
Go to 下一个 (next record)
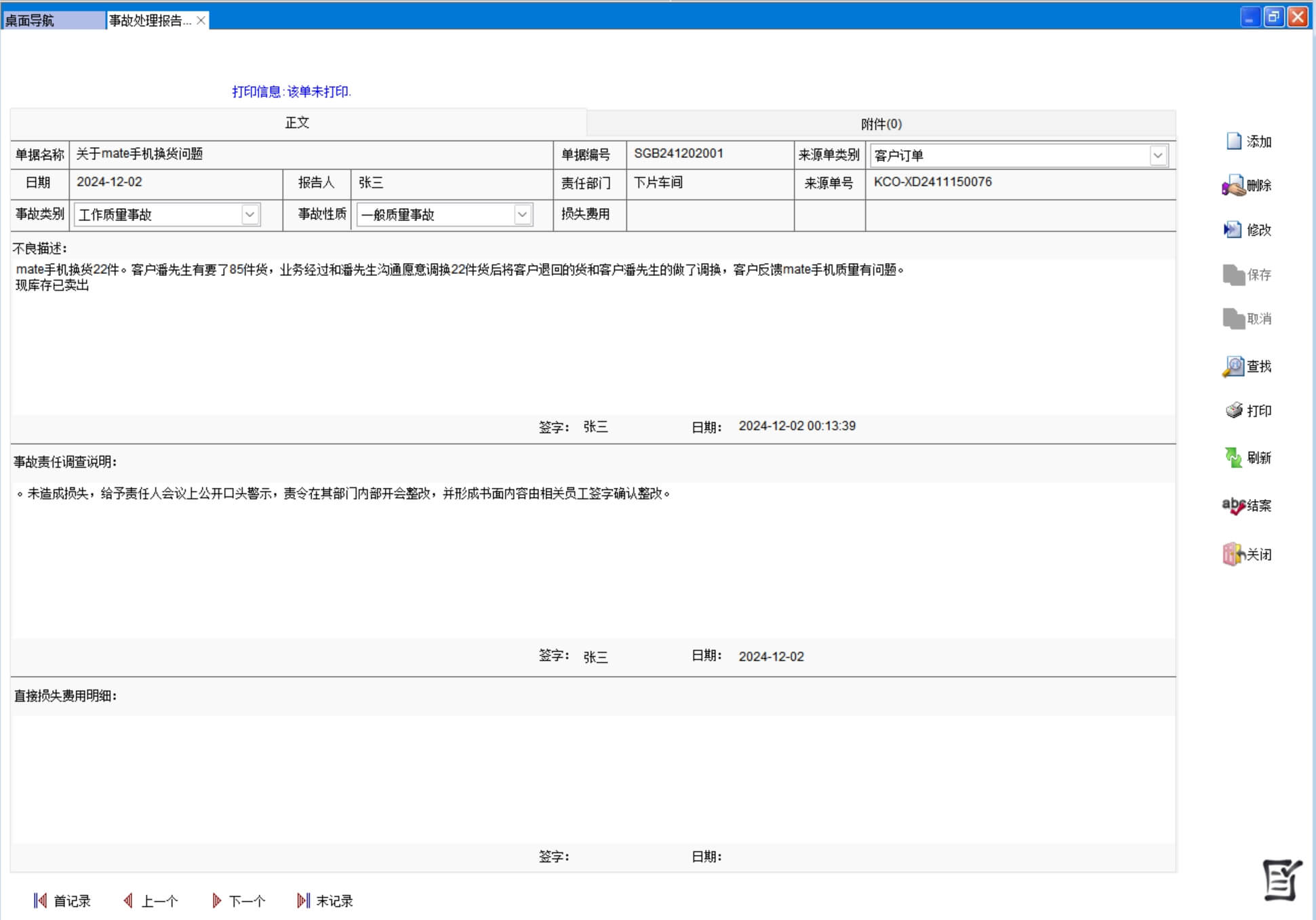tap(238, 900)
